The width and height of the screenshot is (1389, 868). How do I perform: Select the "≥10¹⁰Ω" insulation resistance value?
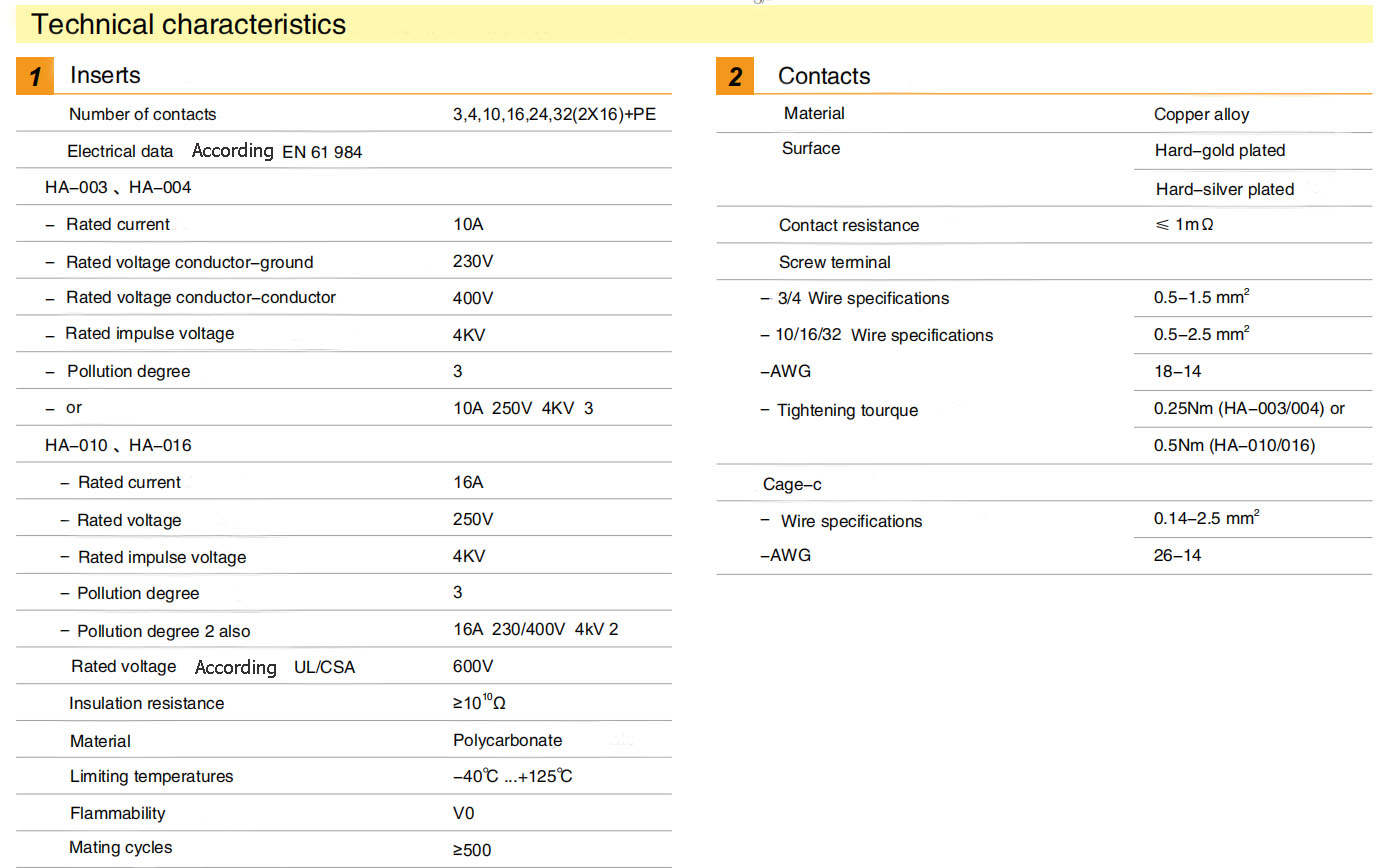[479, 702]
